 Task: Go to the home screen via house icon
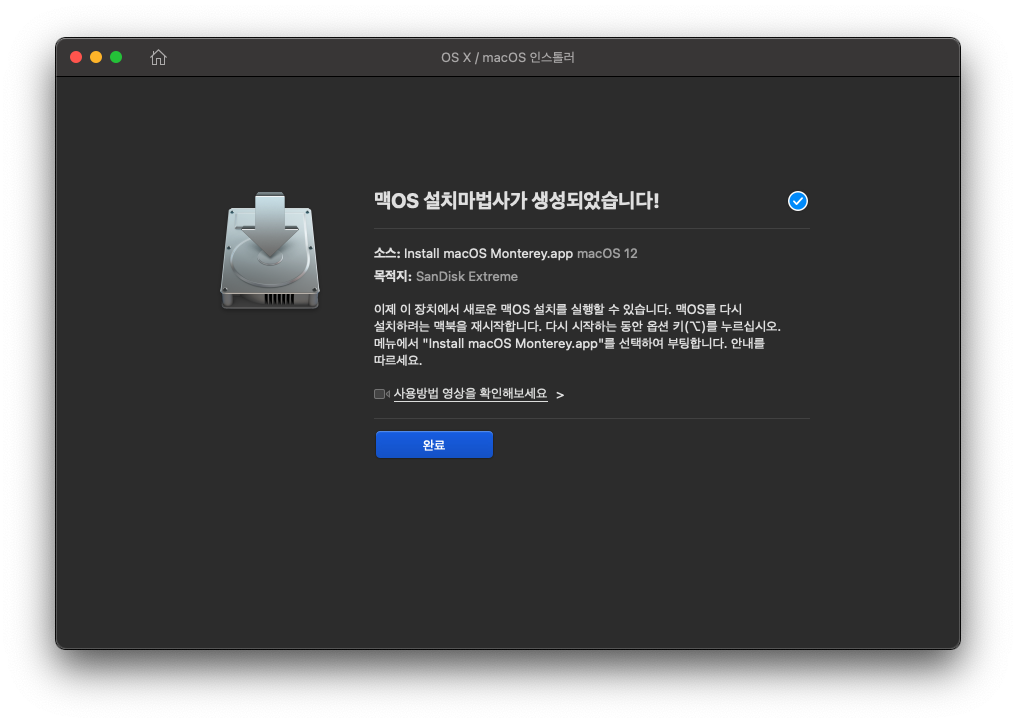tap(158, 58)
